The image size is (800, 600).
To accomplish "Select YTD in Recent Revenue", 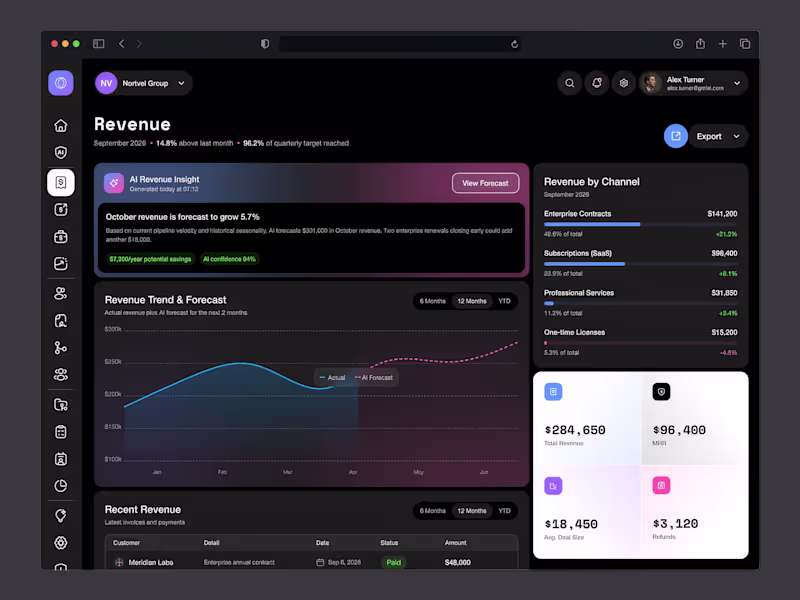I will (x=504, y=511).
